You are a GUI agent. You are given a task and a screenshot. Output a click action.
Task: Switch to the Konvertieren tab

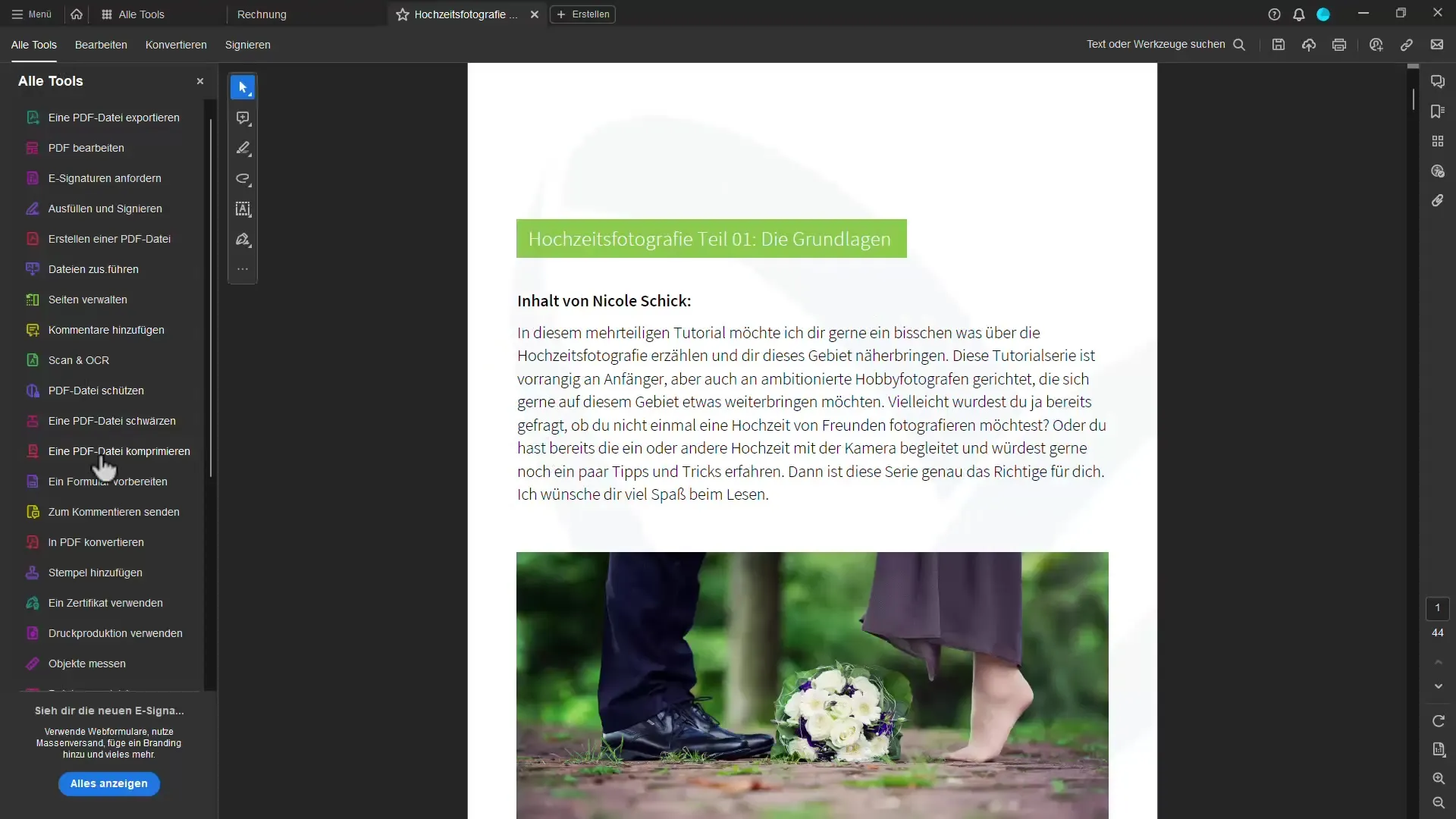(176, 44)
